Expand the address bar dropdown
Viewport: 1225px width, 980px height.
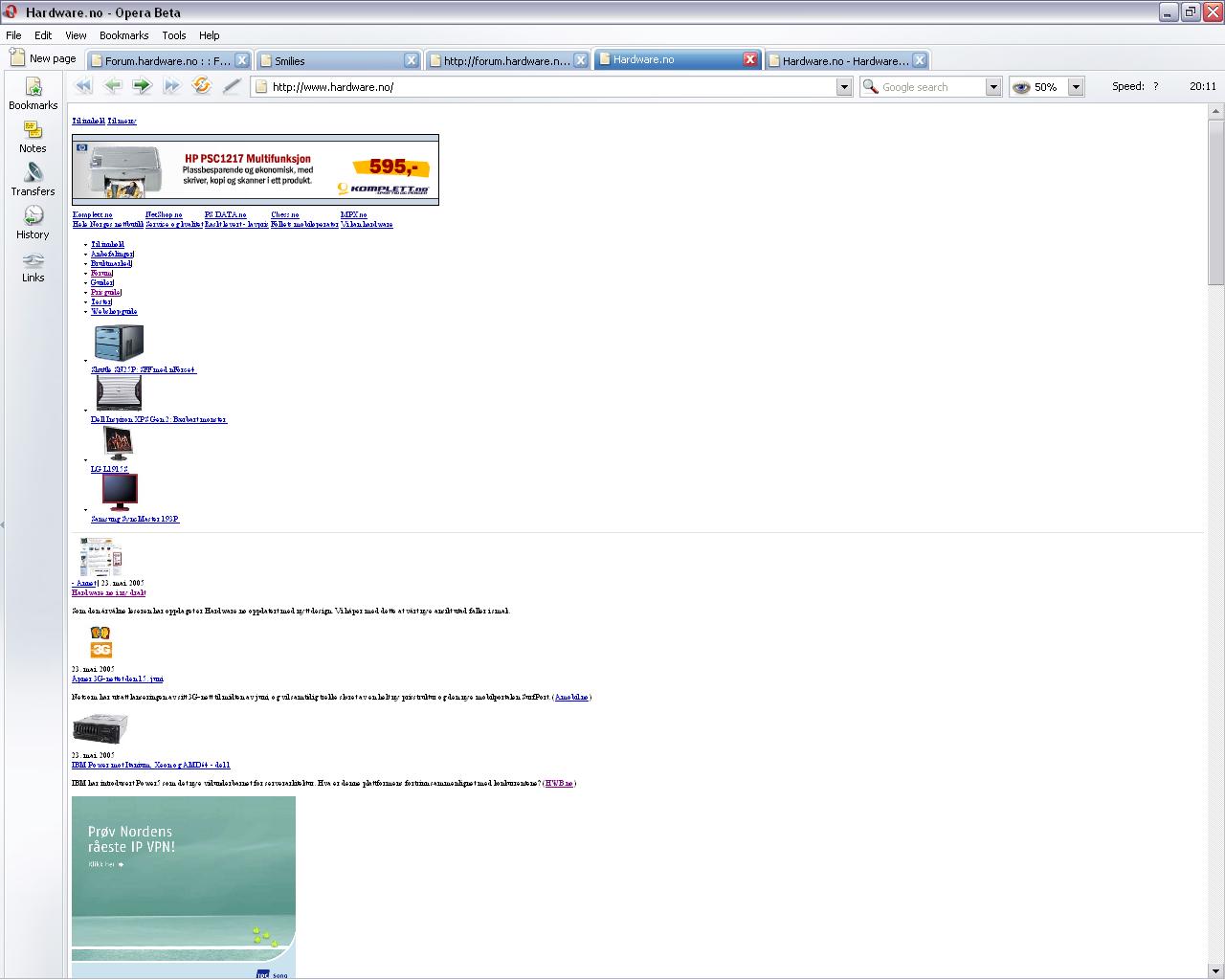tap(844, 87)
